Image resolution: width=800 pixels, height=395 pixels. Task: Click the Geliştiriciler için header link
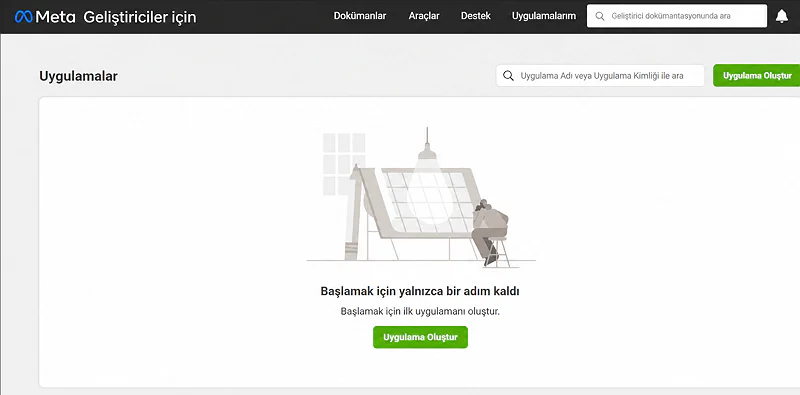tap(139, 17)
